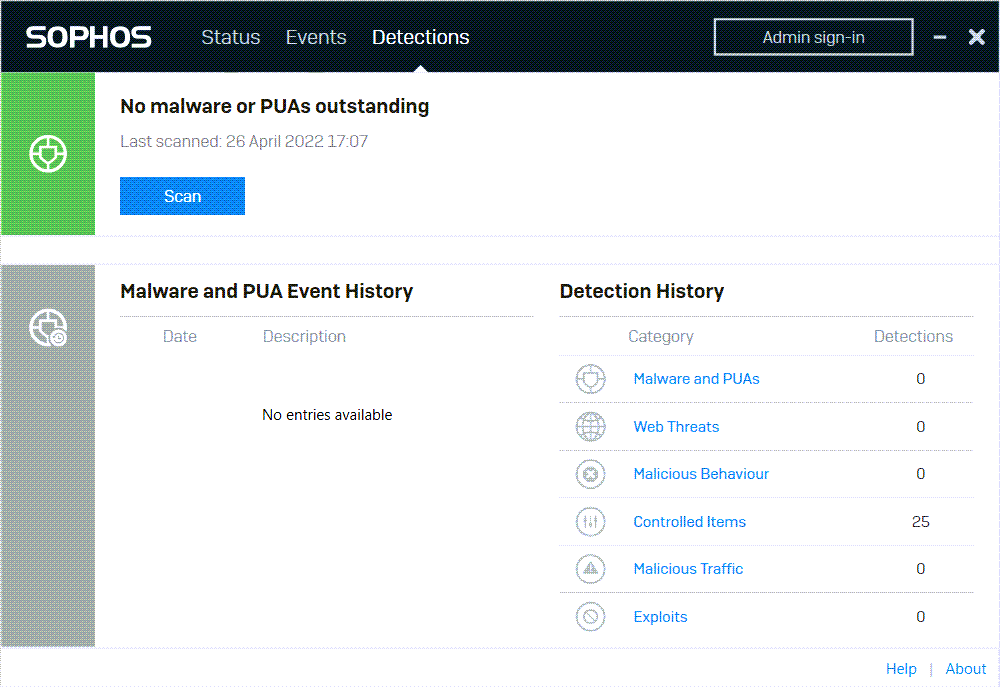
Task: Select the Detections tab
Action: pos(420,37)
